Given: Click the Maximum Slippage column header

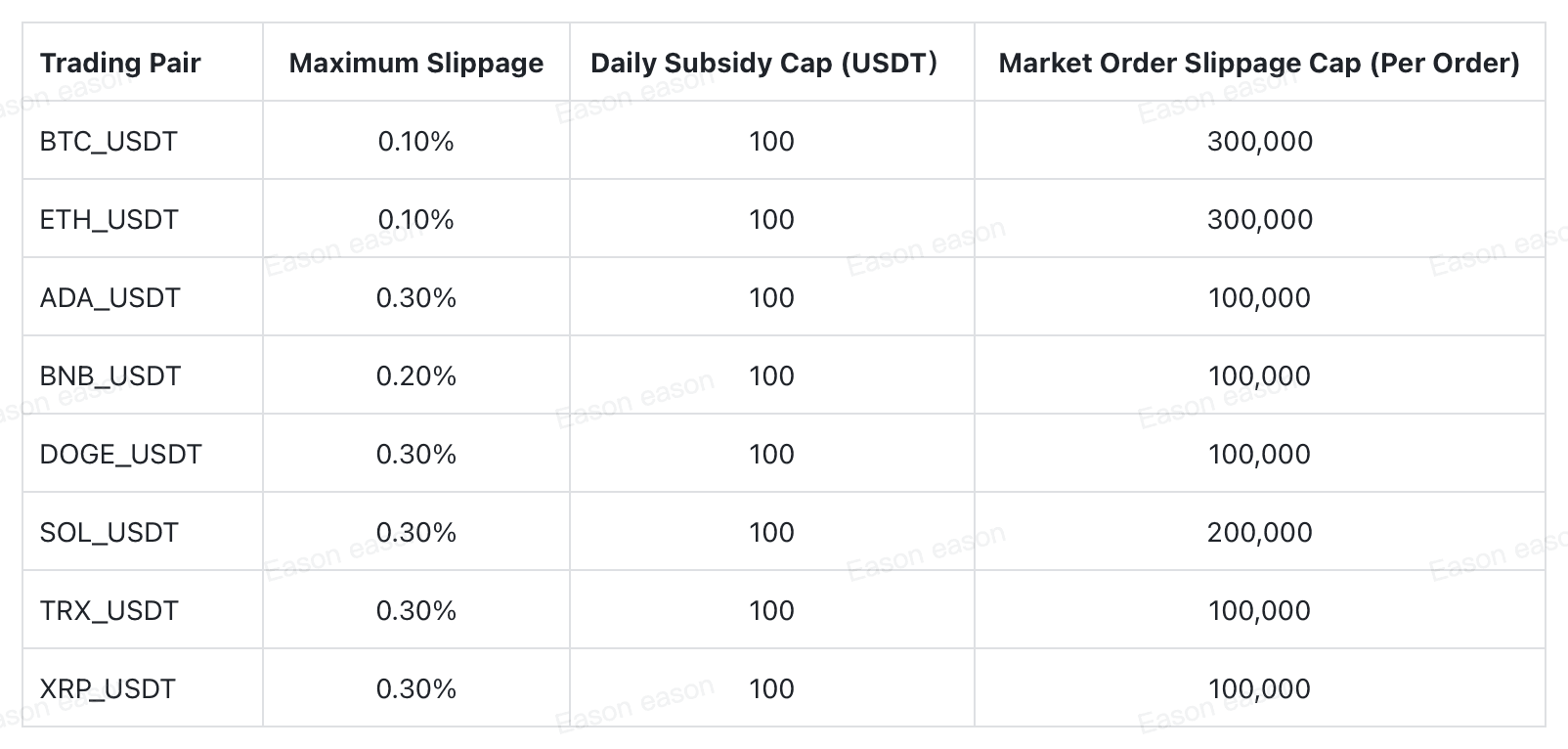Looking at the screenshot, I should click(416, 63).
